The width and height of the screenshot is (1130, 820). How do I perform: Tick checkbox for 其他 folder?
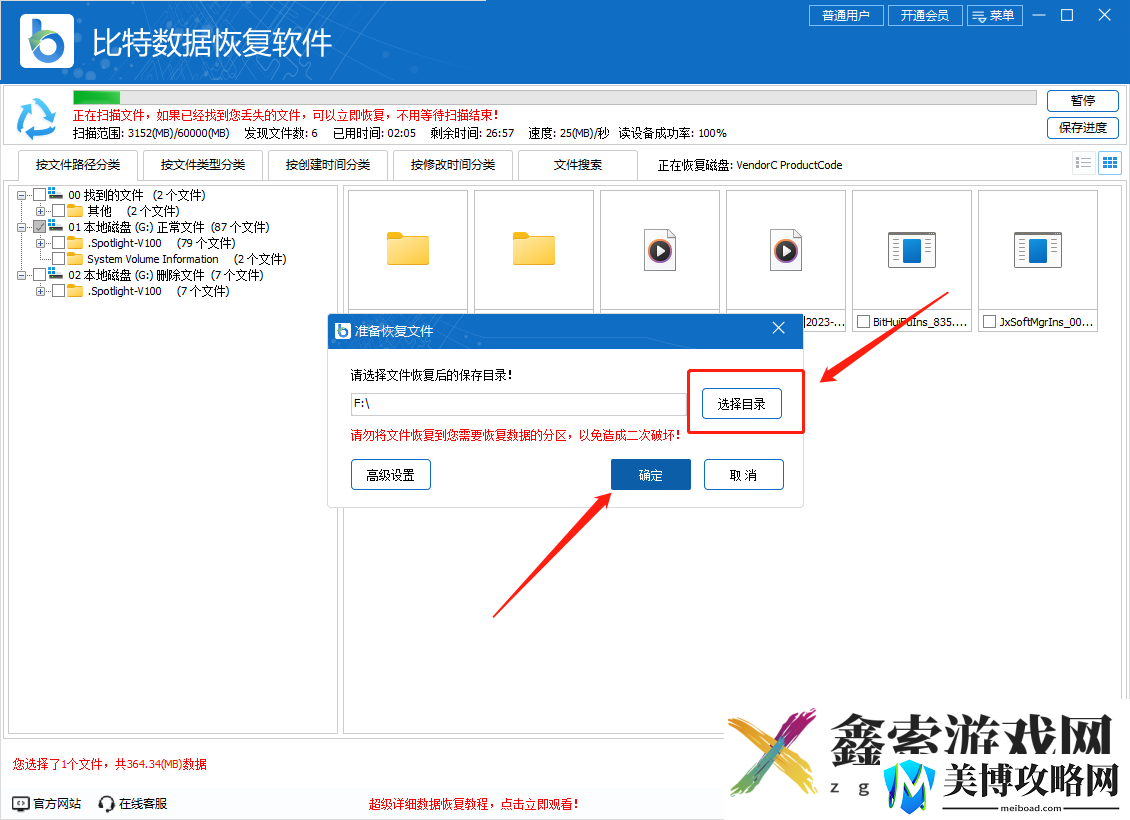pos(58,210)
